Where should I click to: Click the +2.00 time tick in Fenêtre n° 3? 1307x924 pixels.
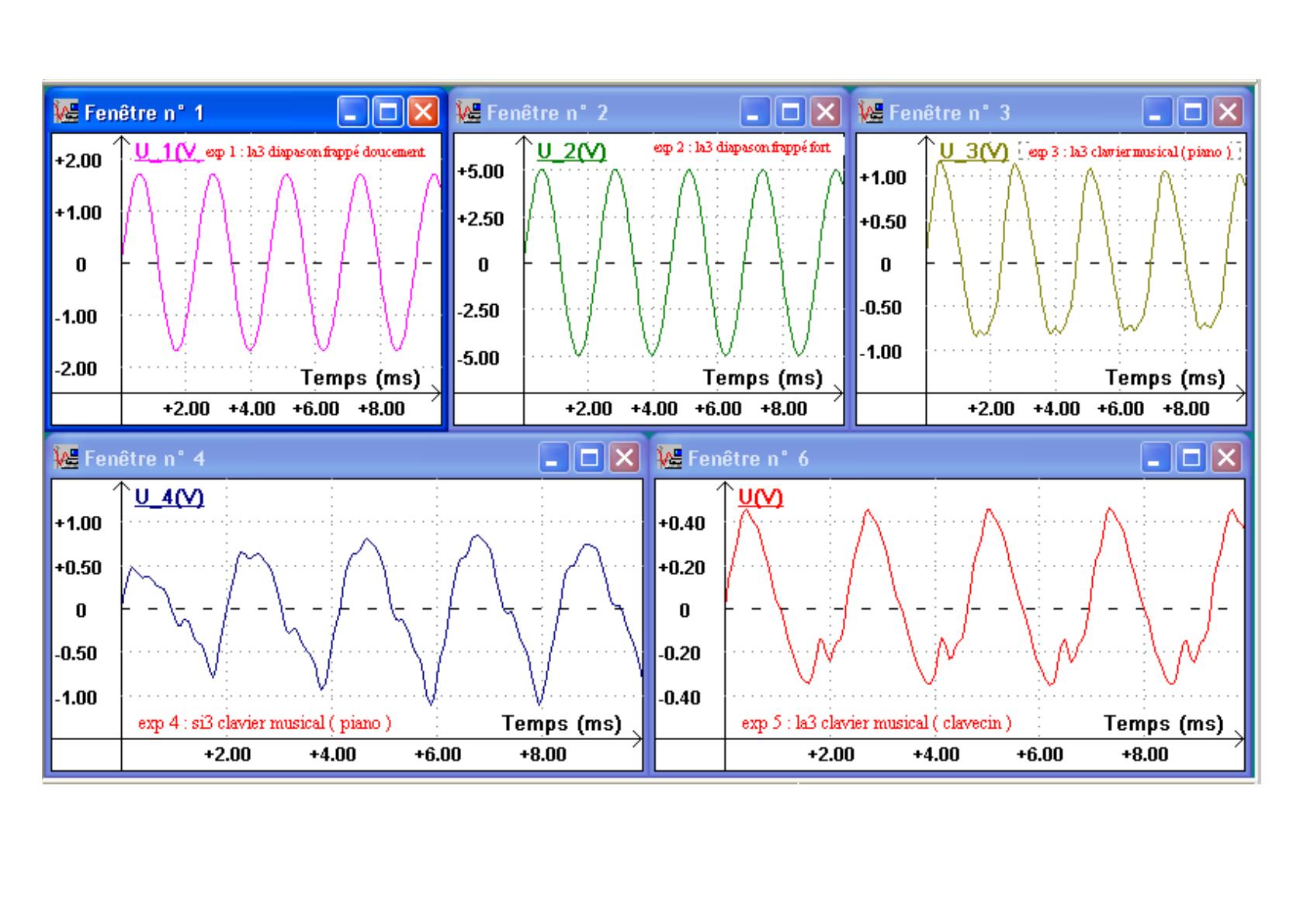pyautogui.click(x=991, y=409)
